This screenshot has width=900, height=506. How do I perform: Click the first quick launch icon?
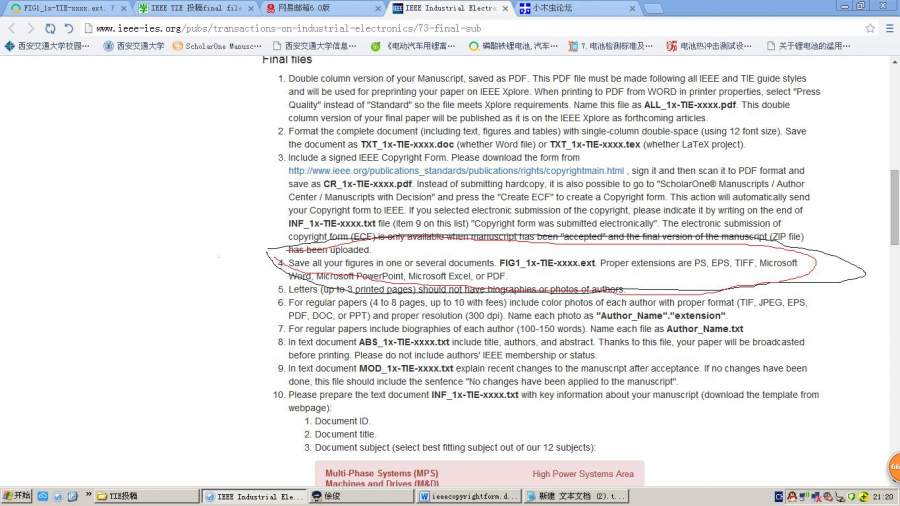pos(42,496)
